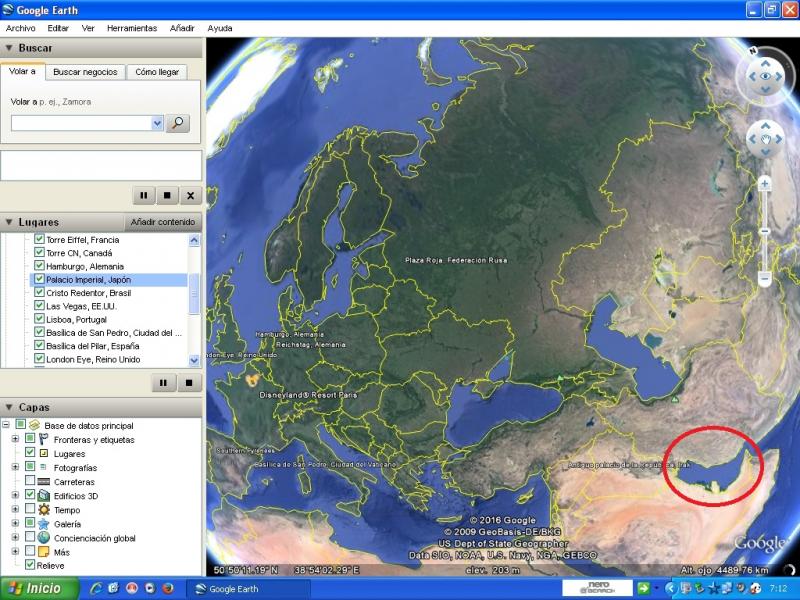Click the Edificios 3D layer icon
800x600 pixels.
pos(44,495)
